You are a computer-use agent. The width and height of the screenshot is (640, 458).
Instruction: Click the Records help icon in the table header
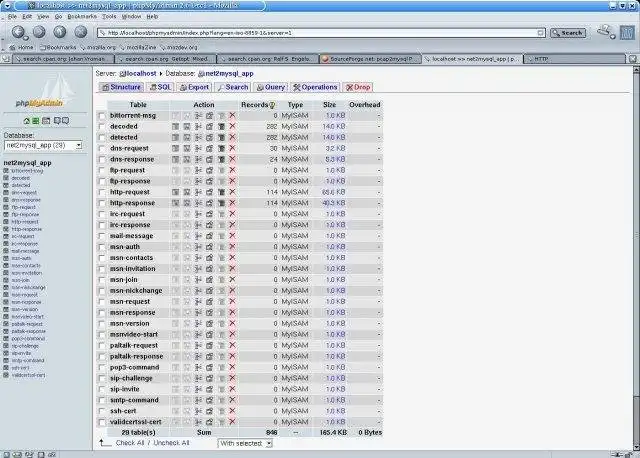coord(272,105)
